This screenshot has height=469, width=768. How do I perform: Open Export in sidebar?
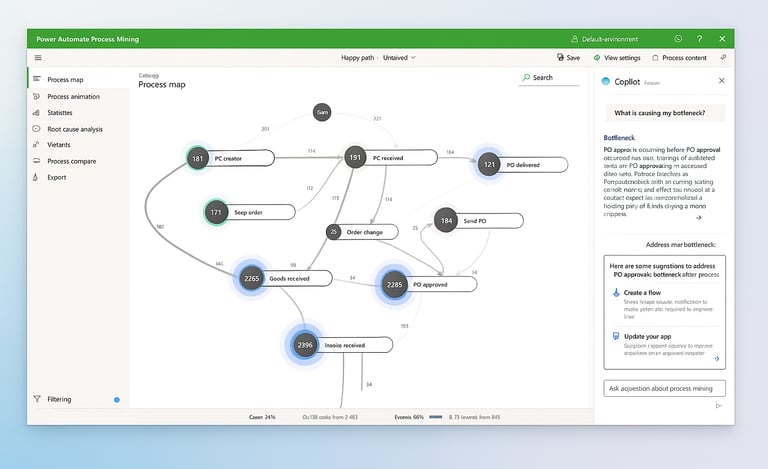(x=57, y=177)
